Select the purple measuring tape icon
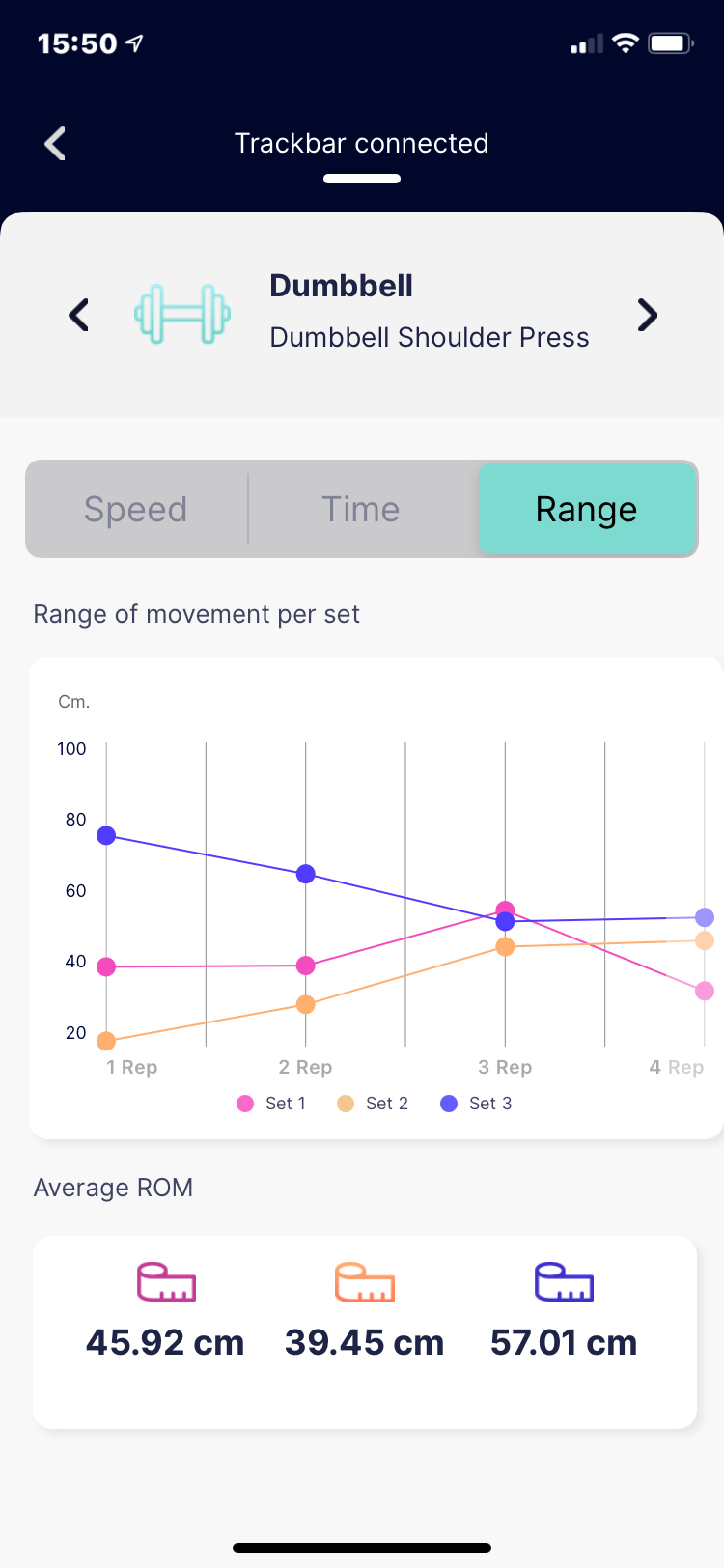This screenshot has height=1568, width=724. coord(564,1283)
